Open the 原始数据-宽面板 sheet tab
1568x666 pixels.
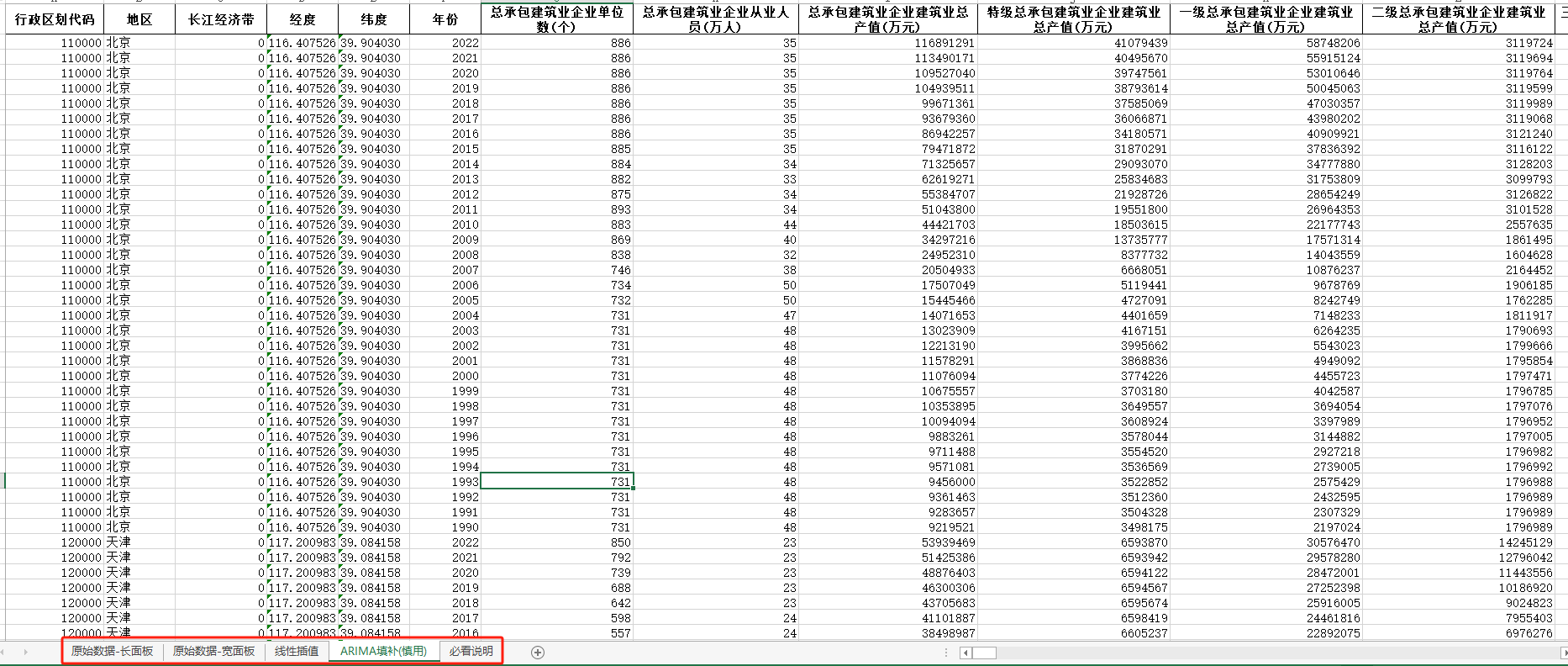[x=213, y=651]
